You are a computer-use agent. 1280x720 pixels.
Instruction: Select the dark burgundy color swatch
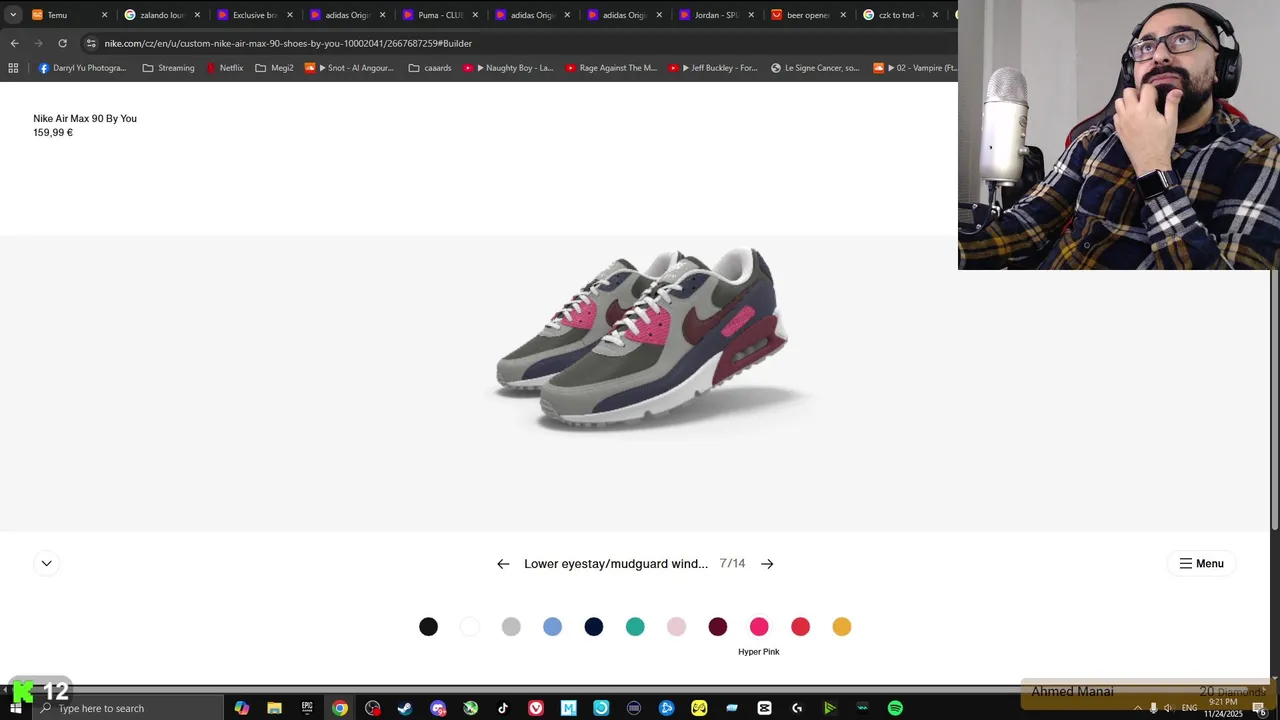click(x=718, y=626)
